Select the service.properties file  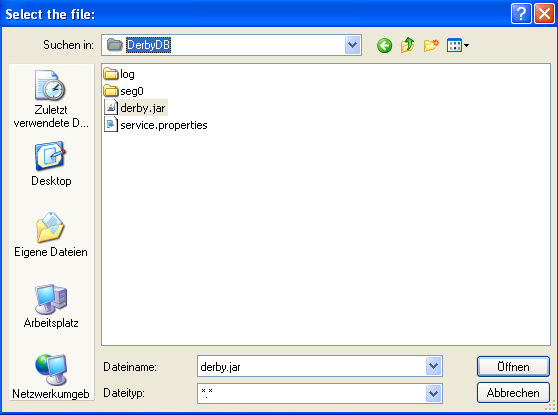tap(156, 125)
